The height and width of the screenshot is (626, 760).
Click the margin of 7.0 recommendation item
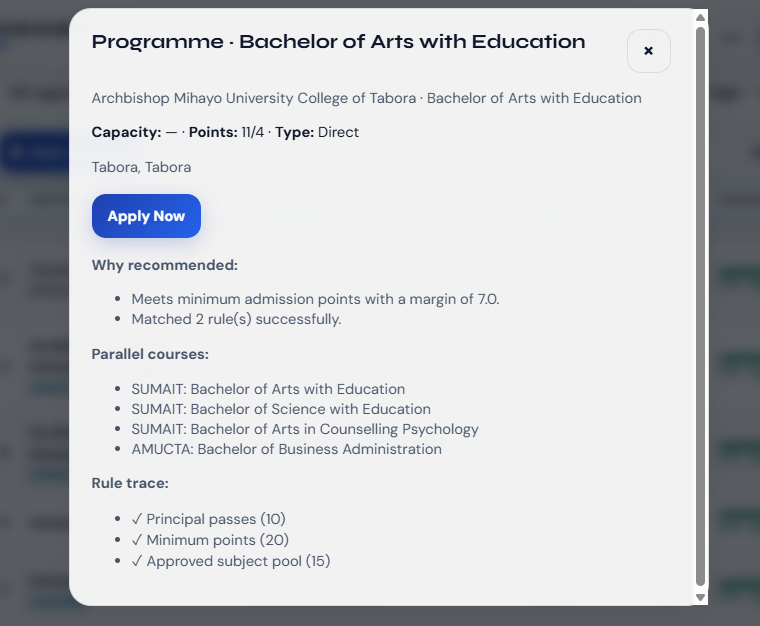click(315, 299)
